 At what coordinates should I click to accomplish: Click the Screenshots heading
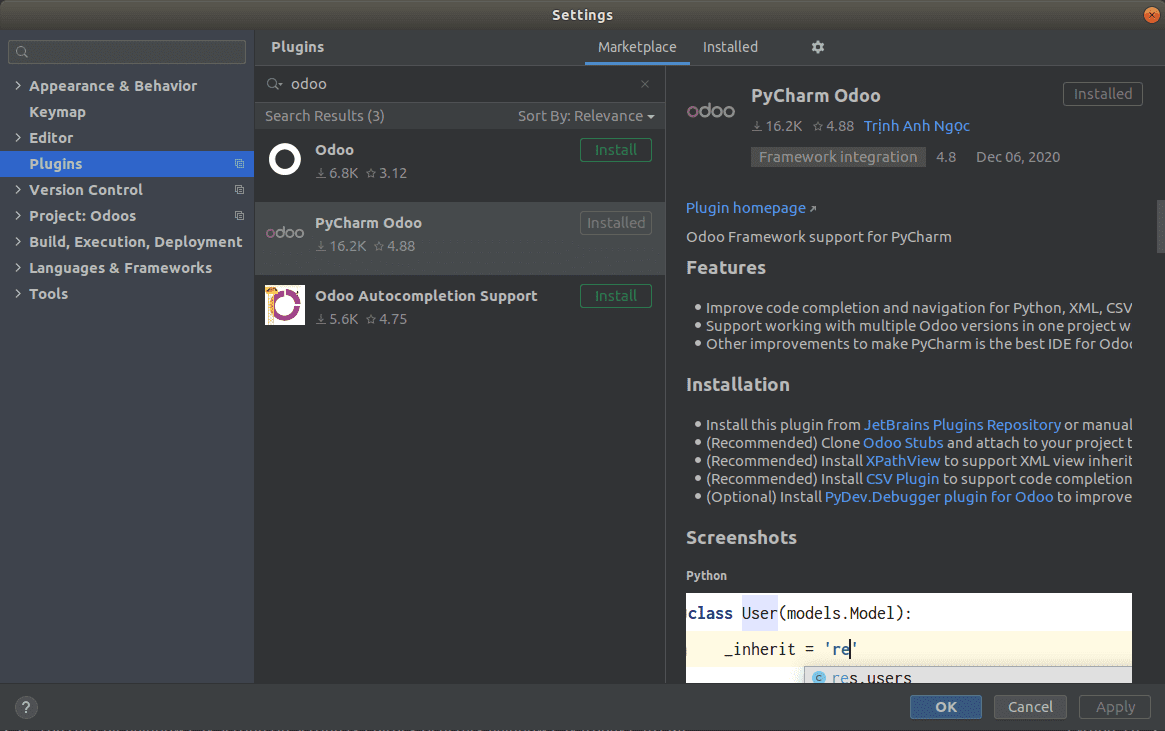pyautogui.click(x=741, y=538)
